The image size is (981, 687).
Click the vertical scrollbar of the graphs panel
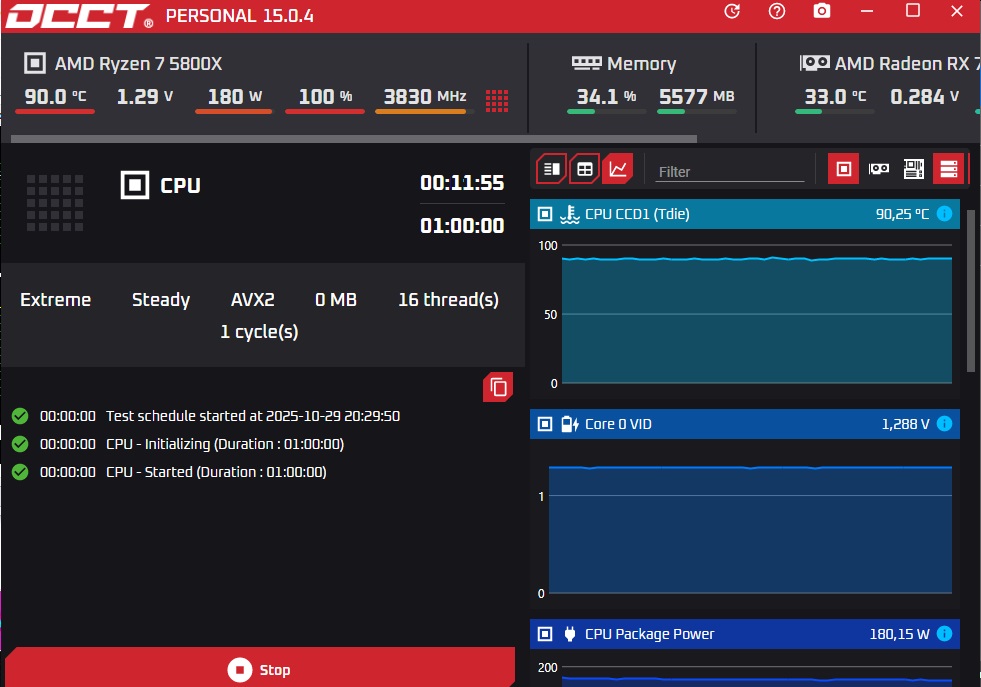[x=971, y=291]
